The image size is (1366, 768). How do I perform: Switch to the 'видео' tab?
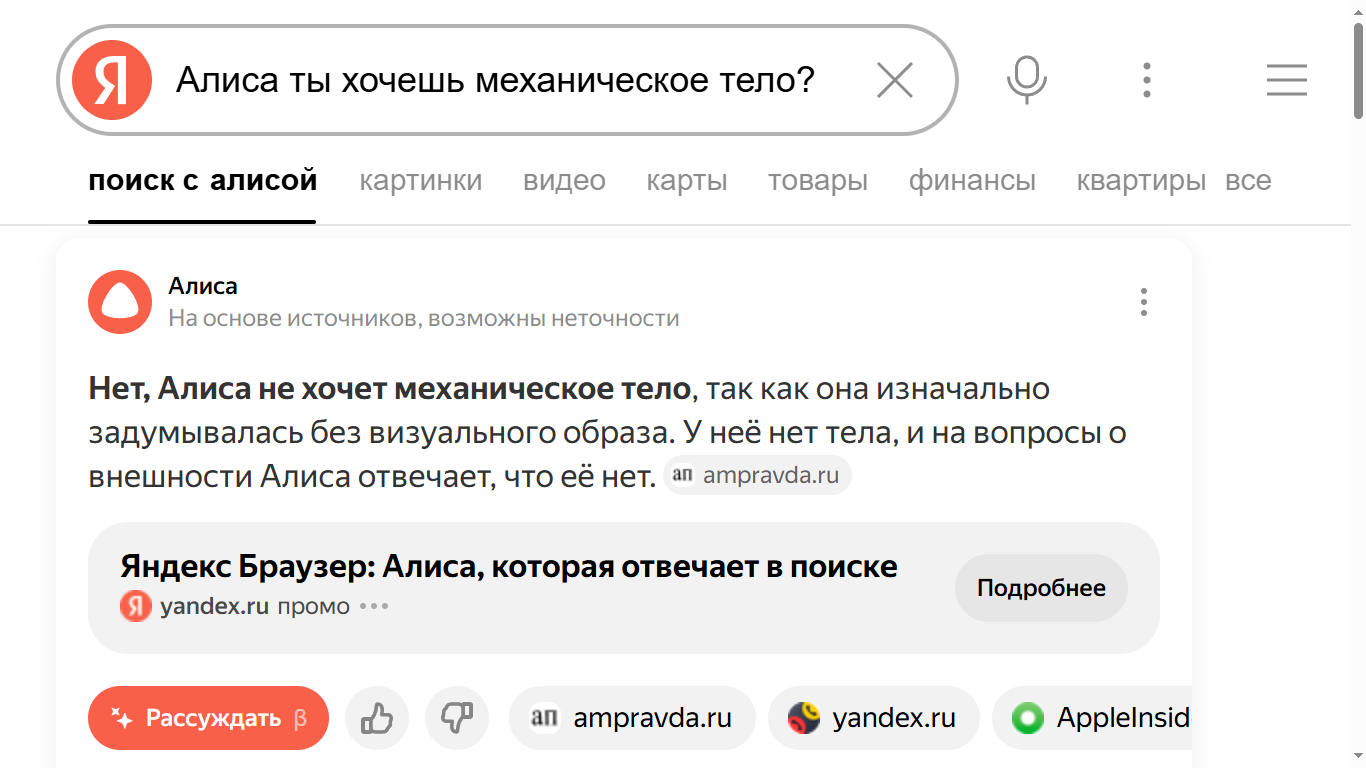564,181
